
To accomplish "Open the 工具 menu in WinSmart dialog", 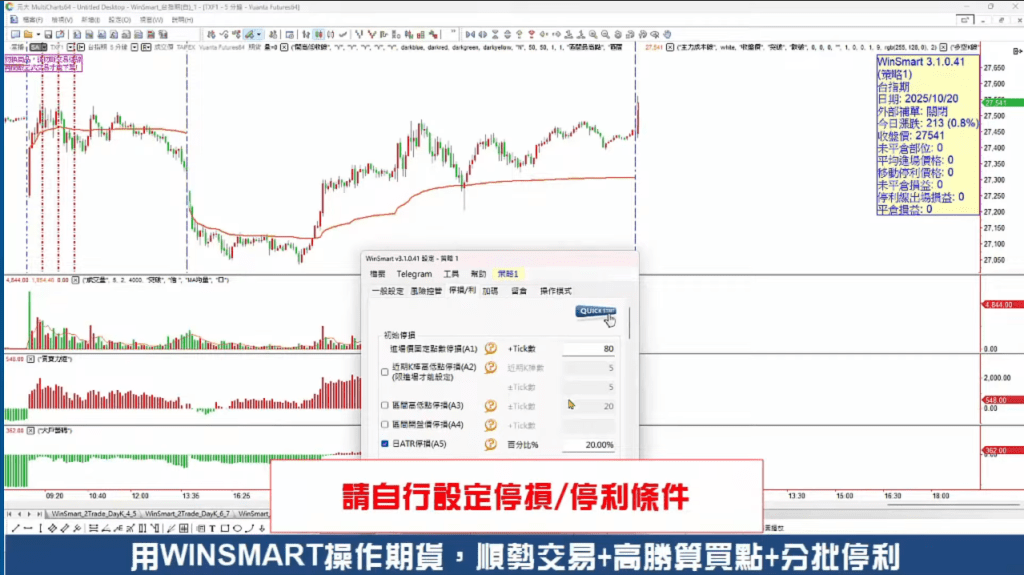I will pyautogui.click(x=451, y=274).
